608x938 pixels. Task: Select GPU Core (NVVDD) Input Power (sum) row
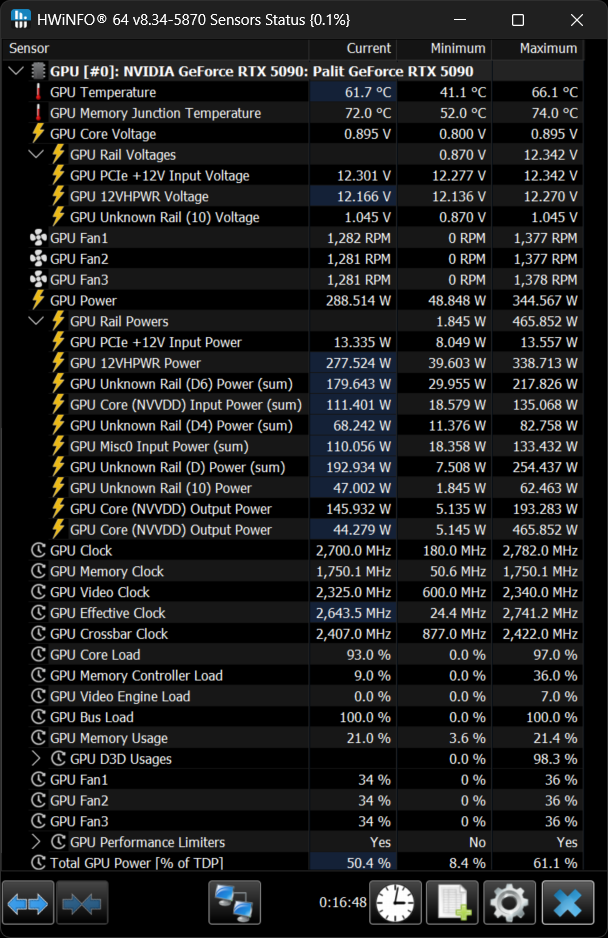click(x=293, y=405)
